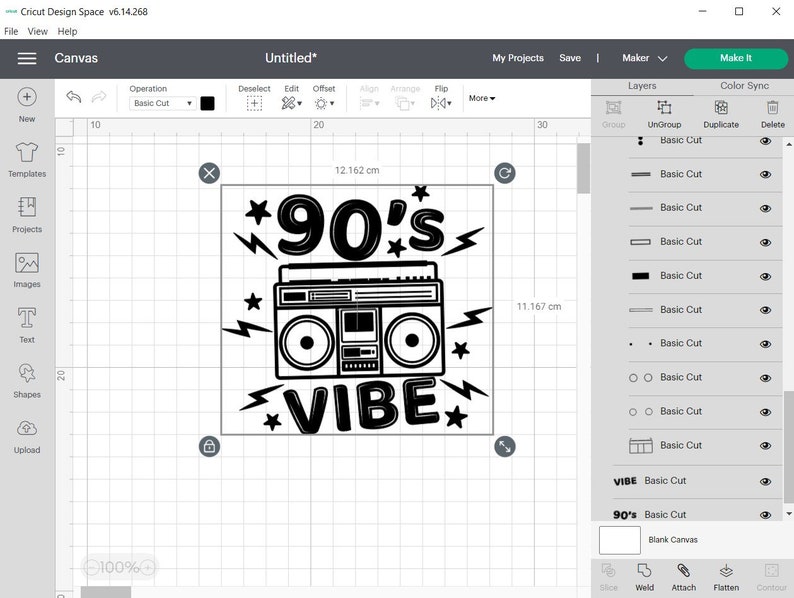Image resolution: width=794 pixels, height=598 pixels.
Task: Click the Canvas heading
Action: pyautogui.click(x=76, y=58)
